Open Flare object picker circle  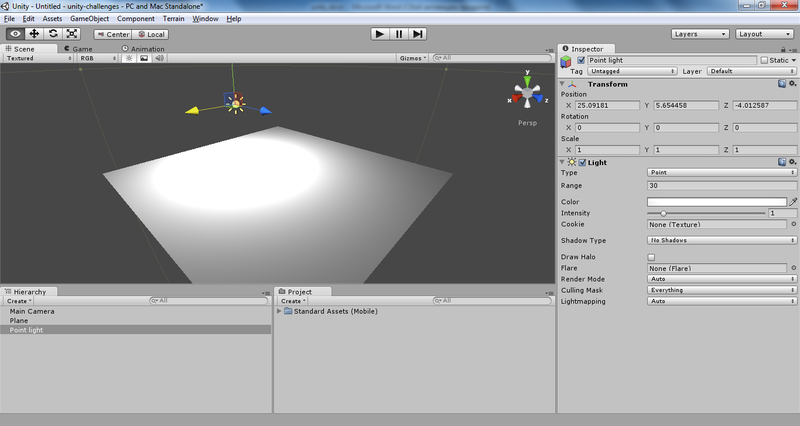click(x=793, y=268)
